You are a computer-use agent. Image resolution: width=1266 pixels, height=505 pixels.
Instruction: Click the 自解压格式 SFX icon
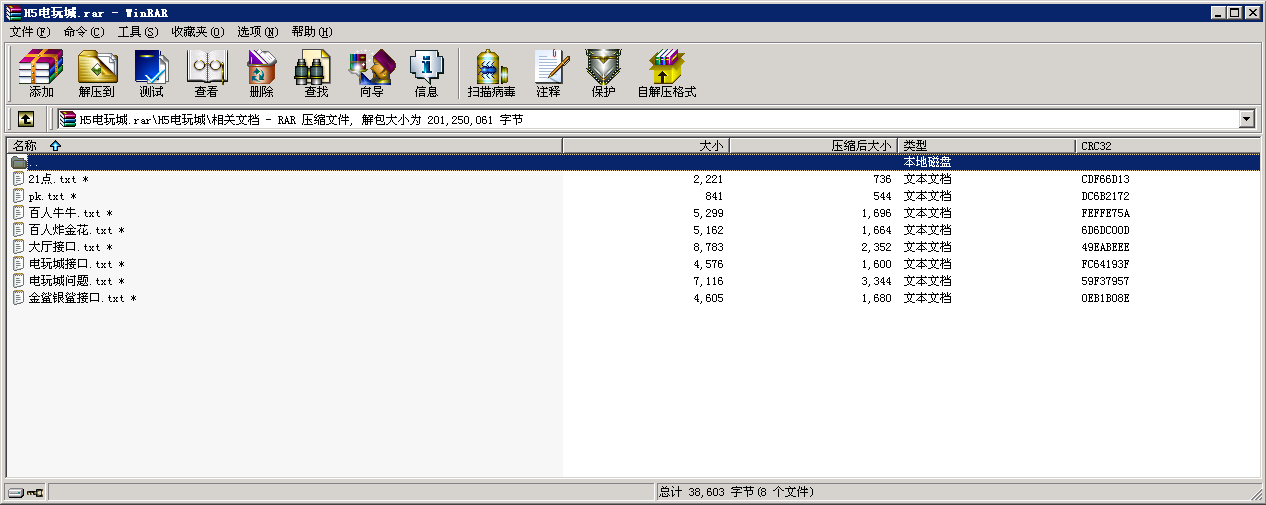666,74
